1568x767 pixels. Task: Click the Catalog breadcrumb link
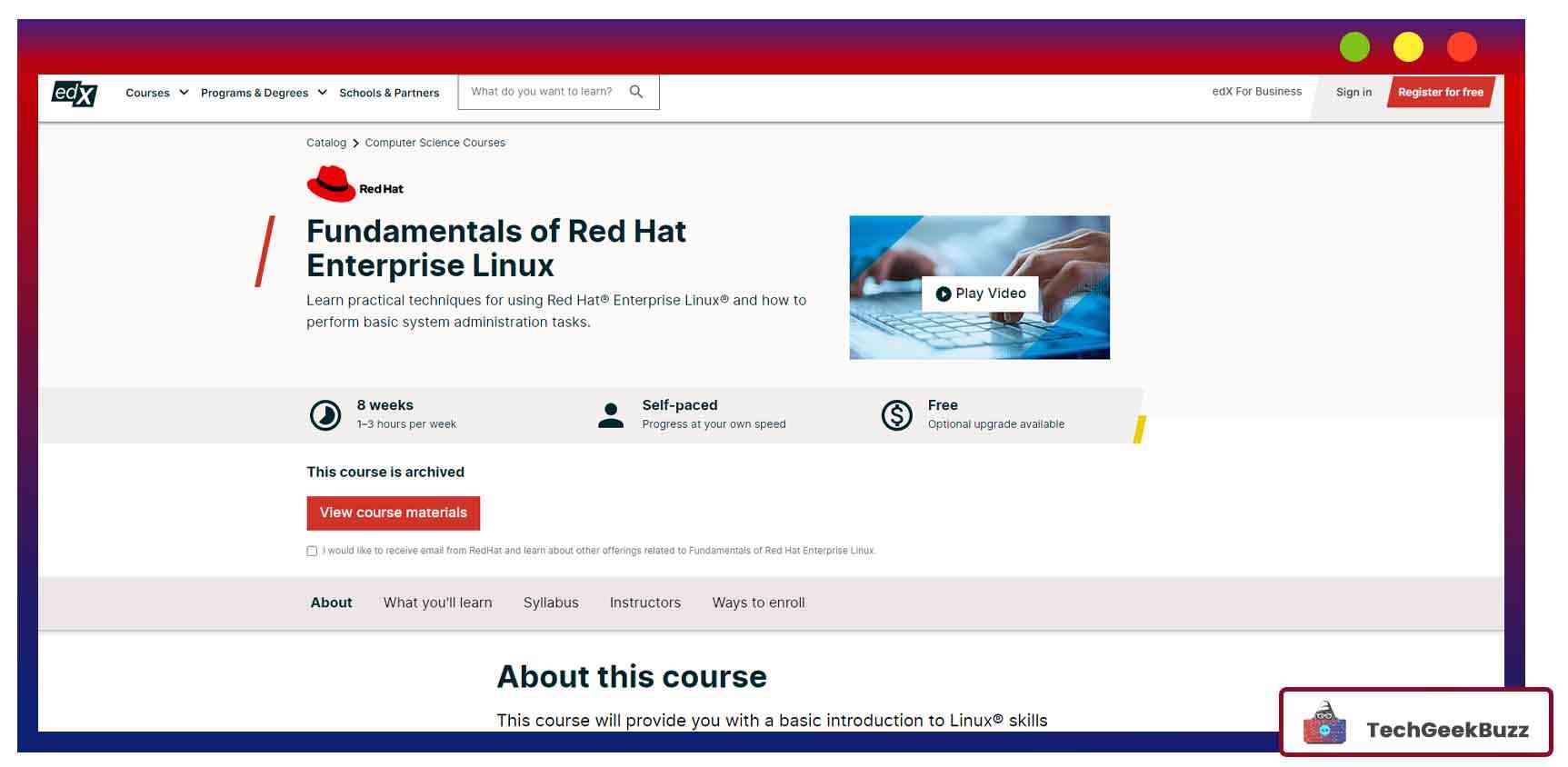pos(325,143)
